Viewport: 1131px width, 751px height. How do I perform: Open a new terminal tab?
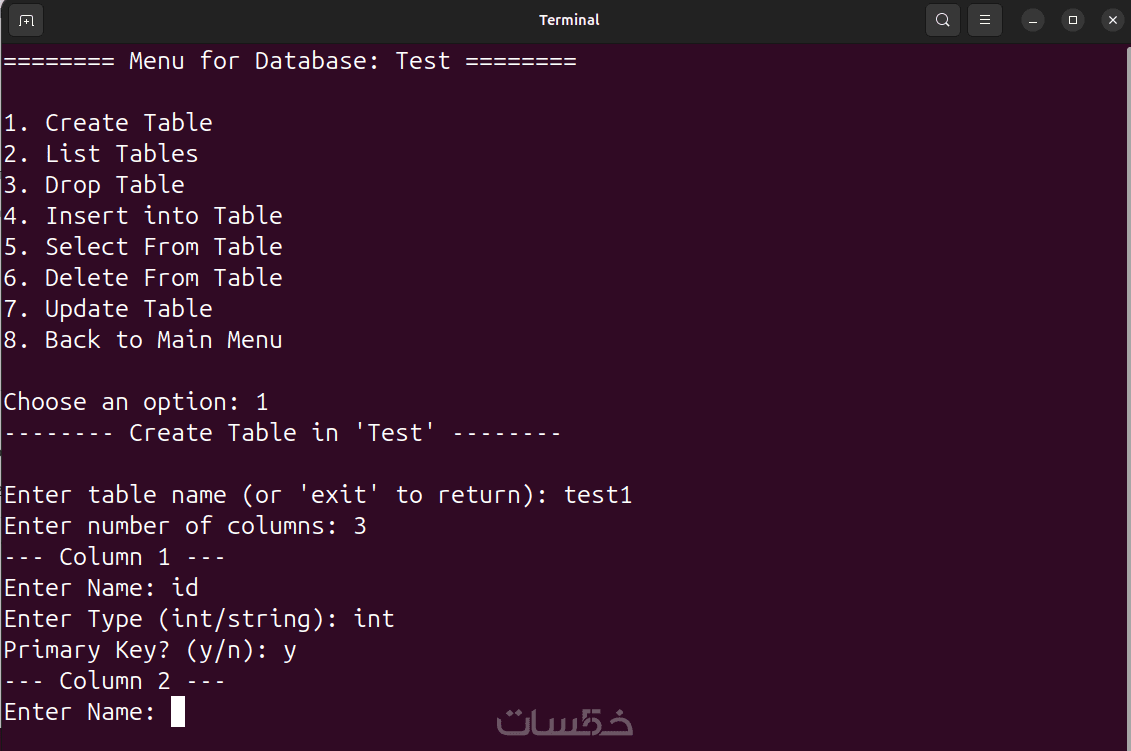tap(26, 20)
